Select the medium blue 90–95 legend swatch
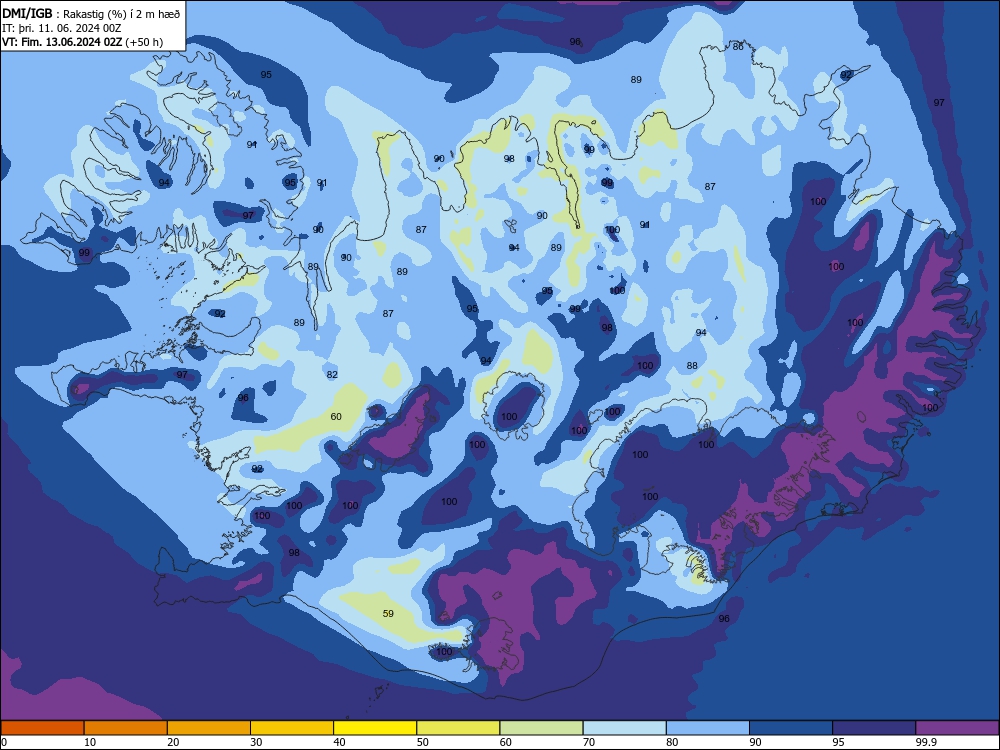The width and height of the screenshot is (1000, 750). tap(791, 728)
